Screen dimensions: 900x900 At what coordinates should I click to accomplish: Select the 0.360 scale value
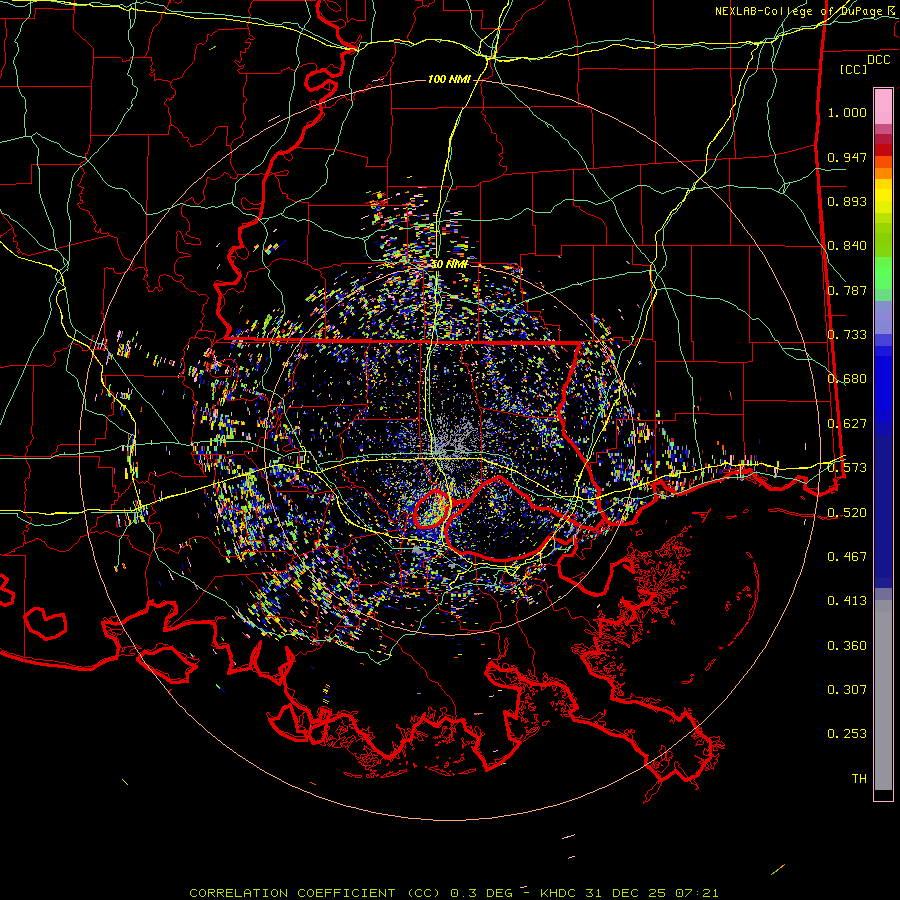847,646
